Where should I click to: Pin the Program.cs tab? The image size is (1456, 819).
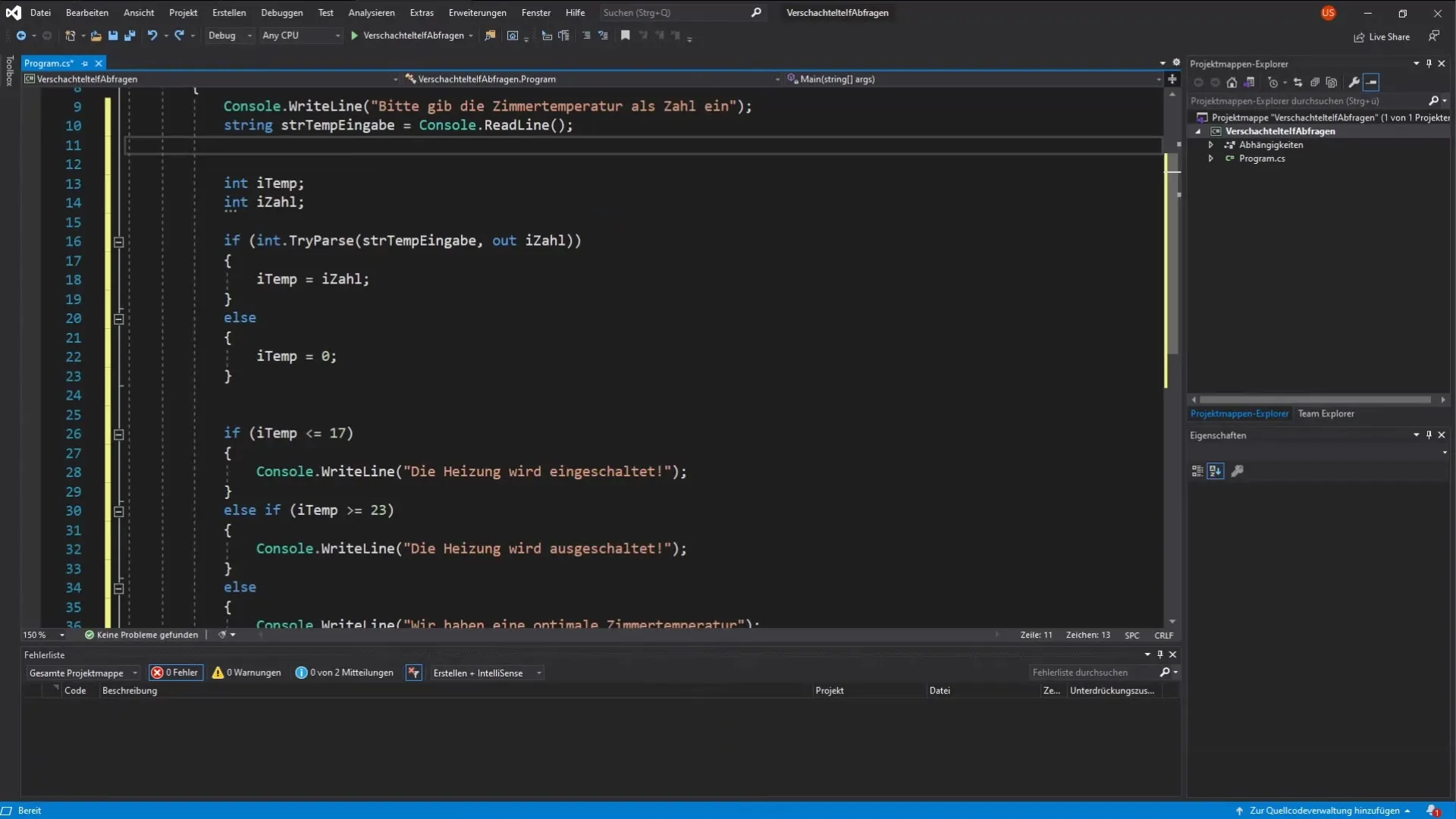[85, 64]
